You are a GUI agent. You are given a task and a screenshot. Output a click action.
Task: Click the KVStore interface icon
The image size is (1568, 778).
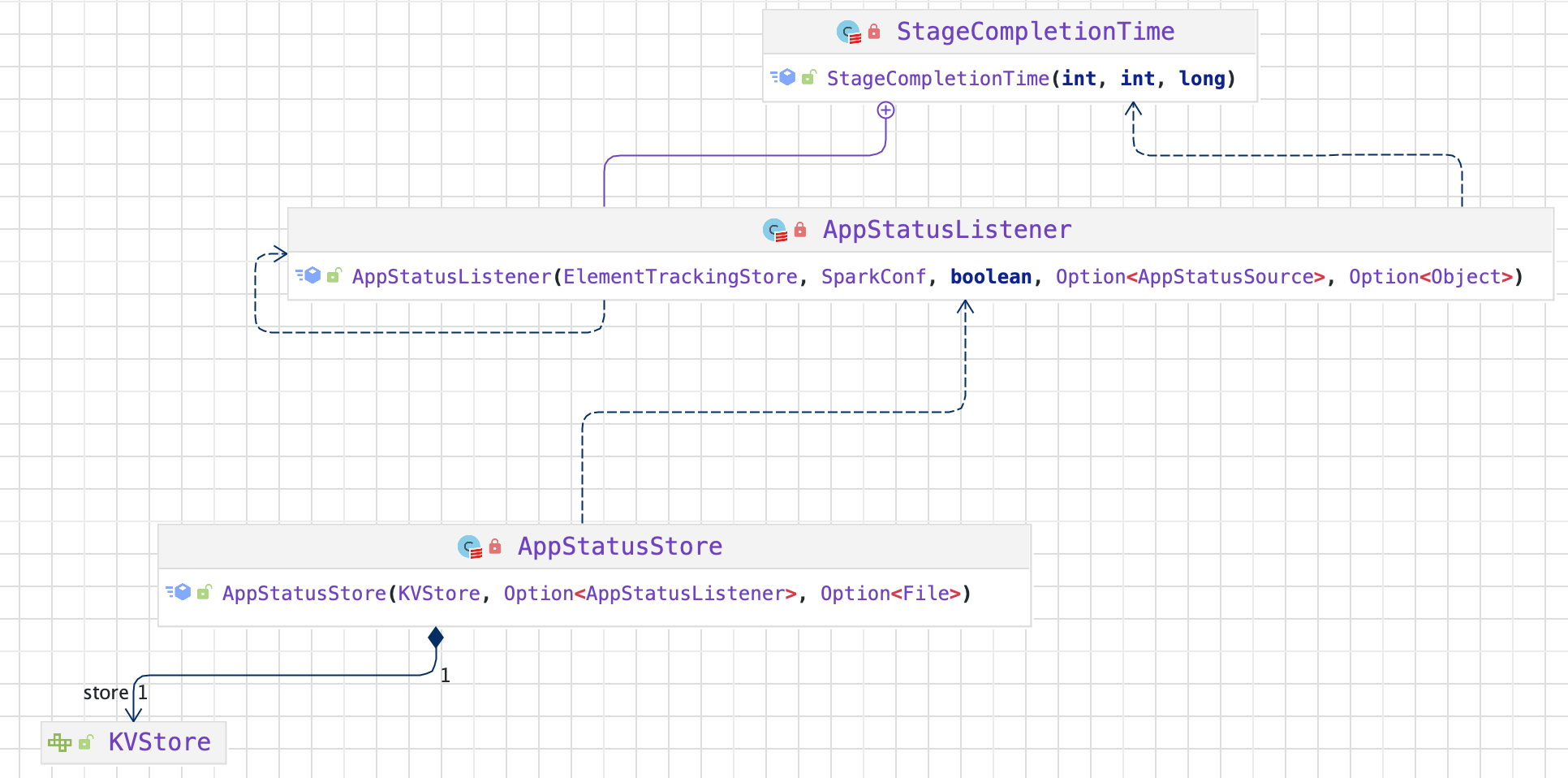60,742
